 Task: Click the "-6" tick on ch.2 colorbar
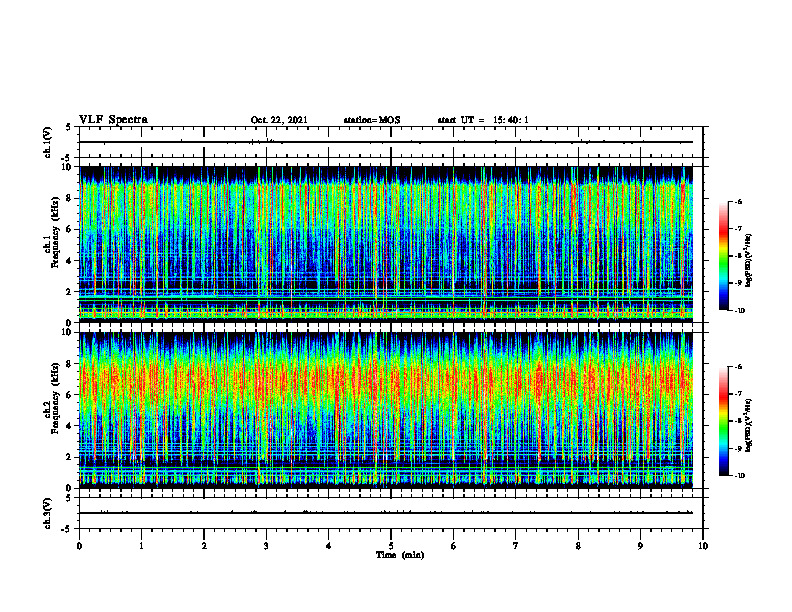pos(738,367)
